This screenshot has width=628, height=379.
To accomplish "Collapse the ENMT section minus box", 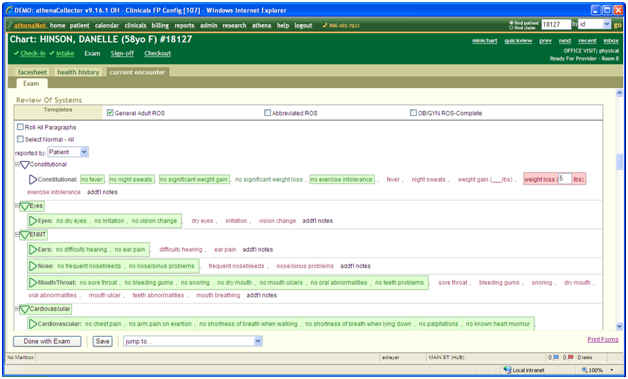I will point(17,234).
